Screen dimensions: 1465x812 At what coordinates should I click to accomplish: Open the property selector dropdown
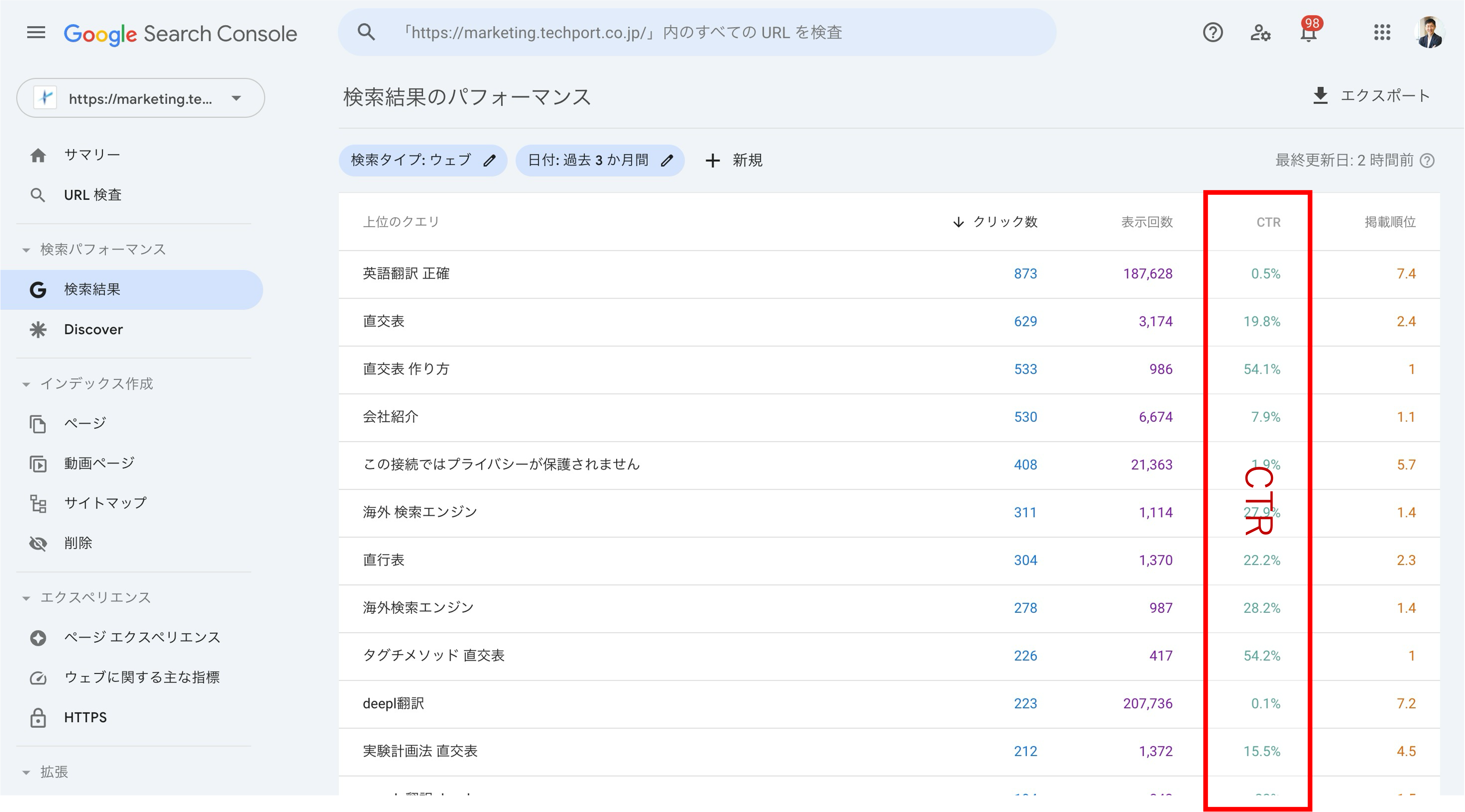[x=140, y=98]
